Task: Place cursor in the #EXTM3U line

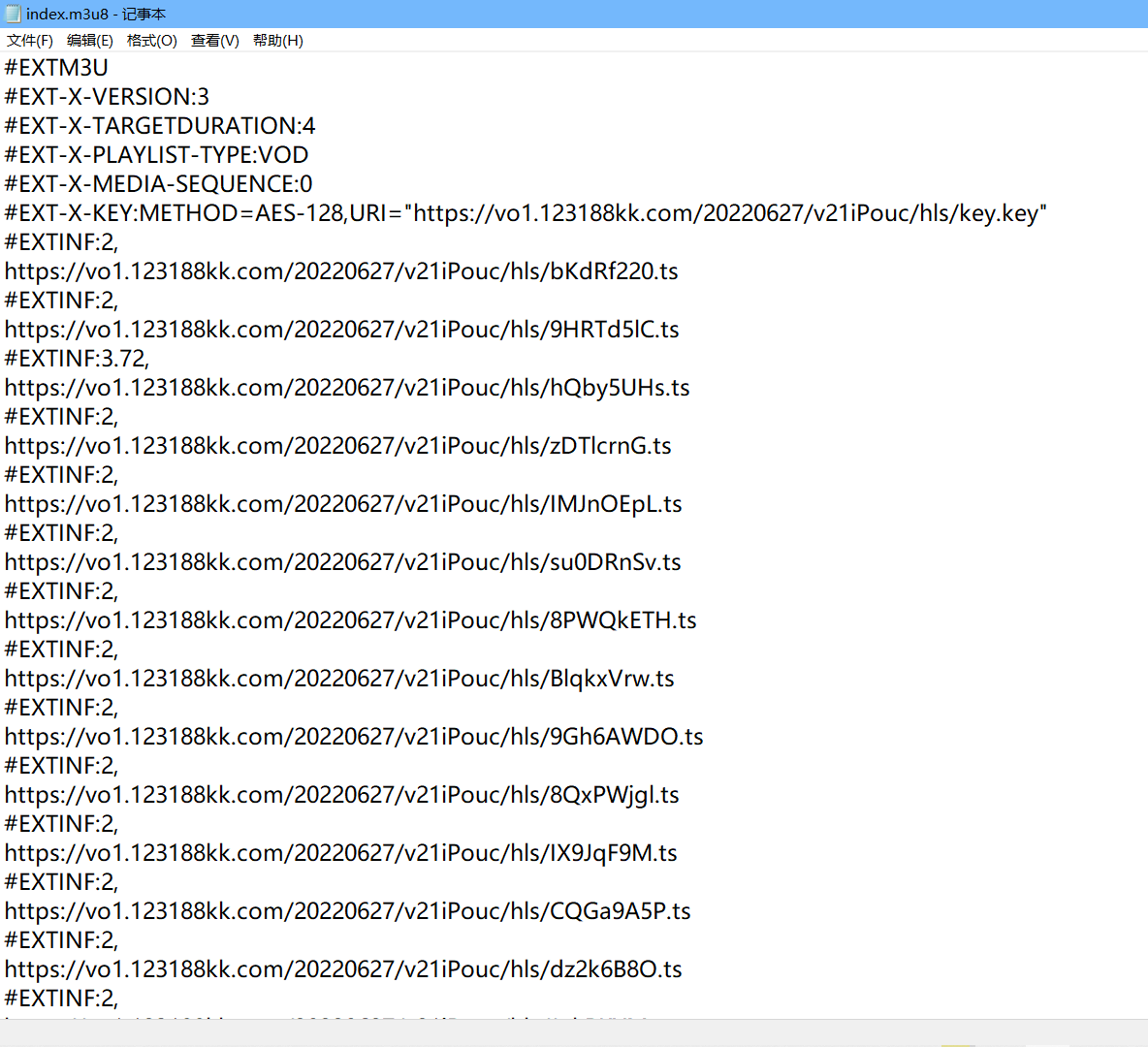Action: click(56, 68)
